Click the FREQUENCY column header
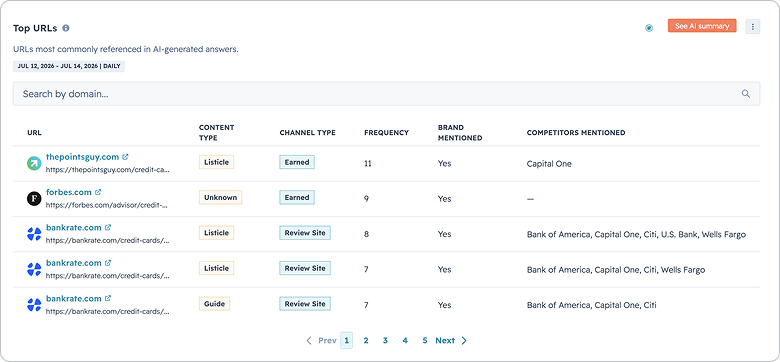This screenshot has width=780, height=362. click(x=386, y=133)
